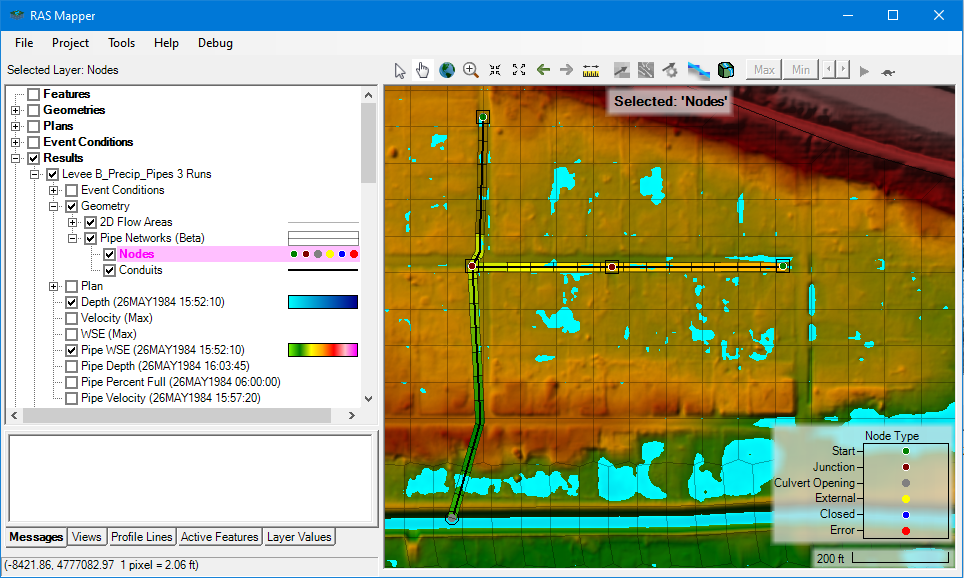Expand the Plan node under results
Viewport: 964px width, 578px height.
54,286
